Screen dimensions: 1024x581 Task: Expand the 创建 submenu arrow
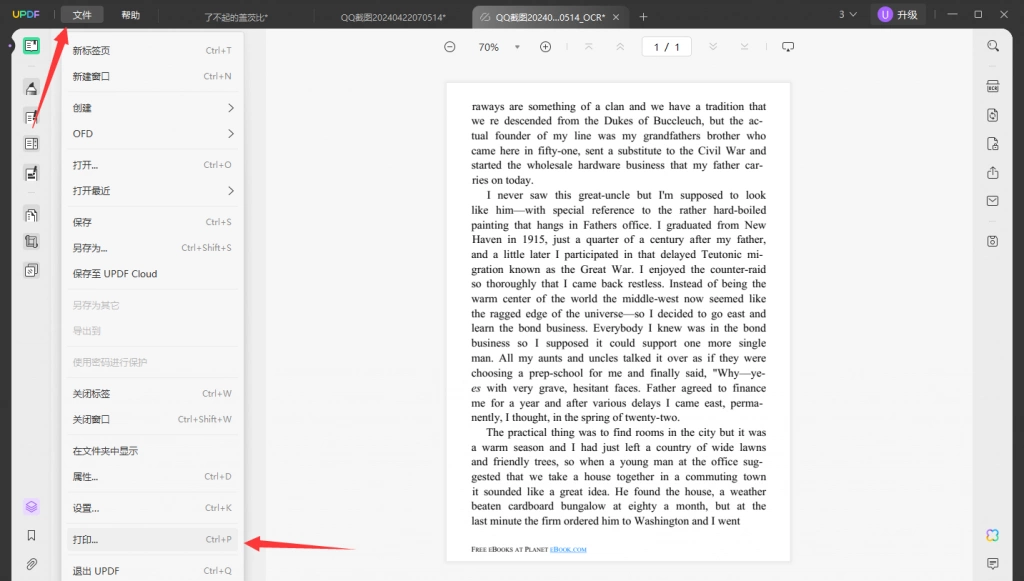tap(231, 108)
